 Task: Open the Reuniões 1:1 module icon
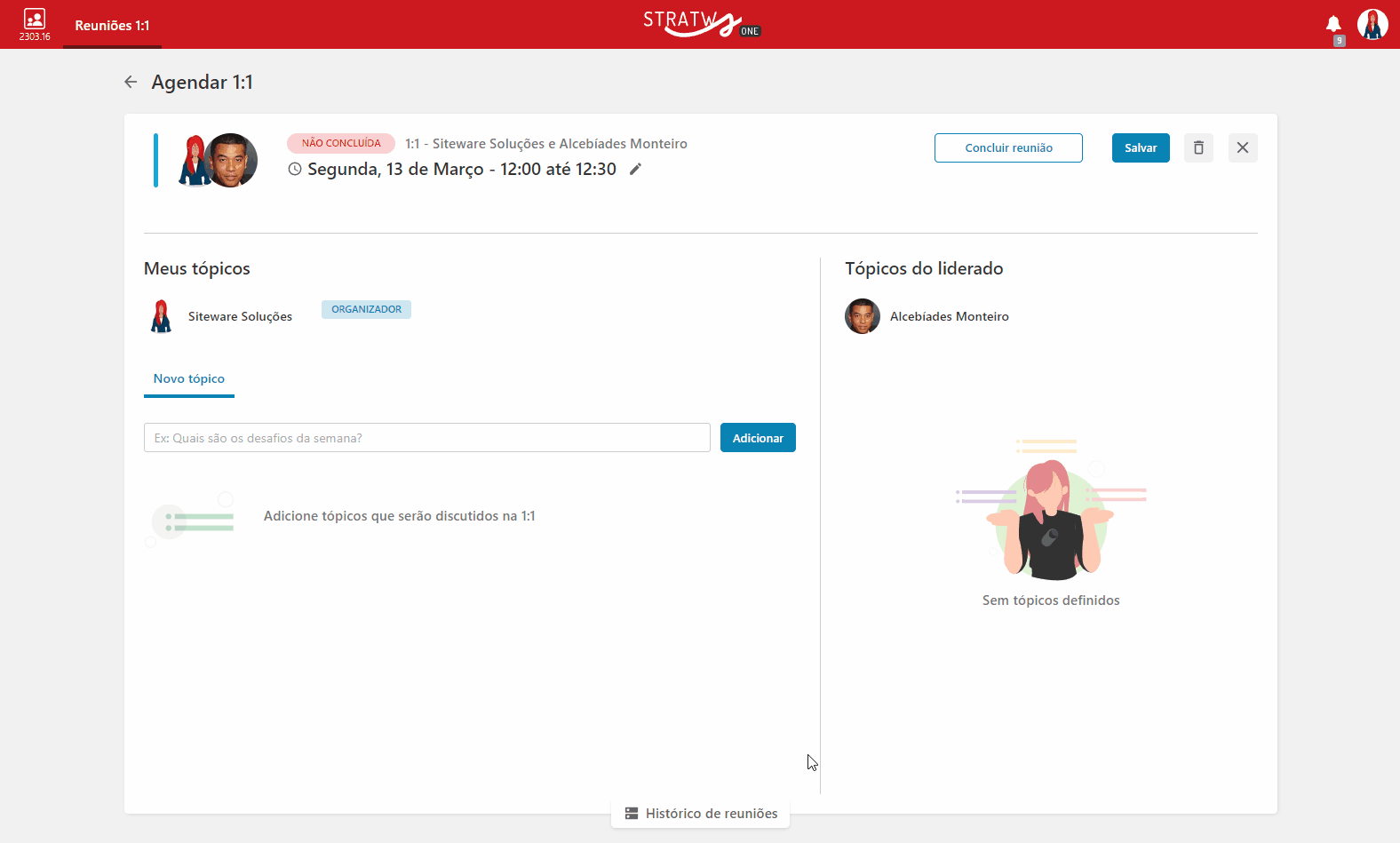pos(35,19)
